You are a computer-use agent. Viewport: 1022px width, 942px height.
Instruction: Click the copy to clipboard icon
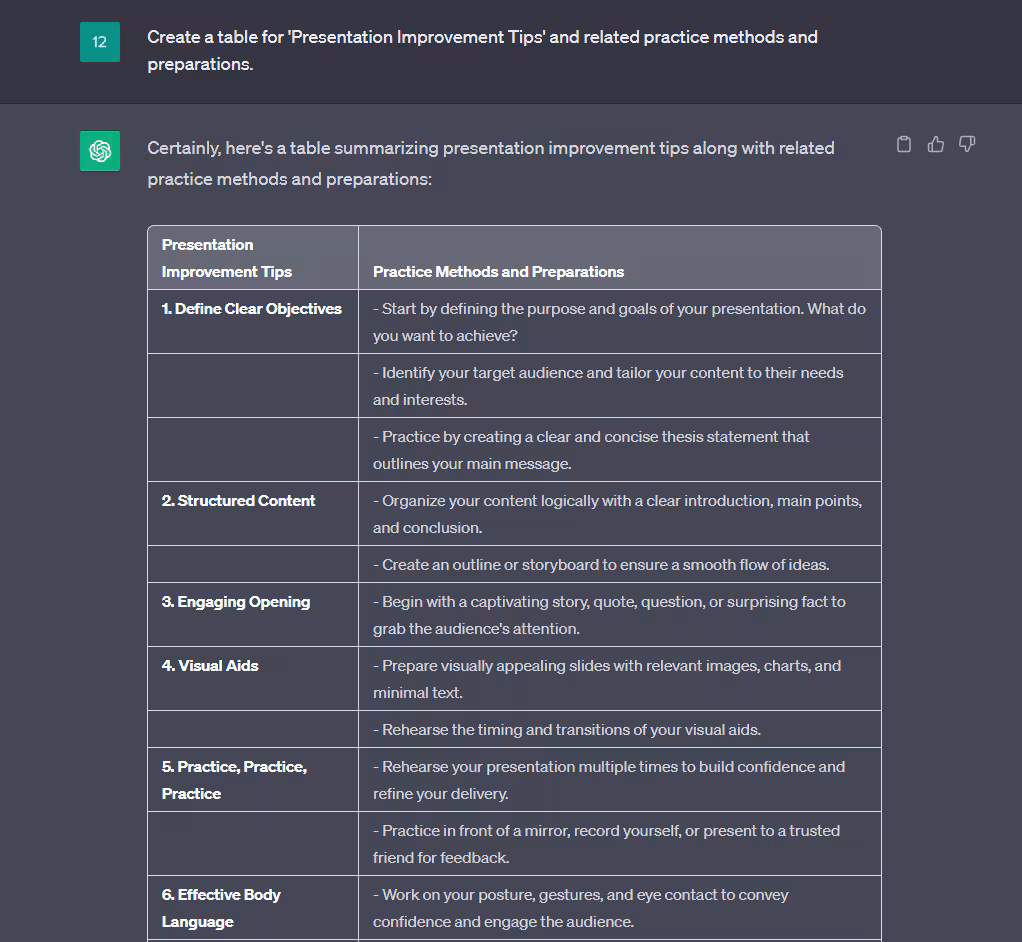tap(904, 145)
